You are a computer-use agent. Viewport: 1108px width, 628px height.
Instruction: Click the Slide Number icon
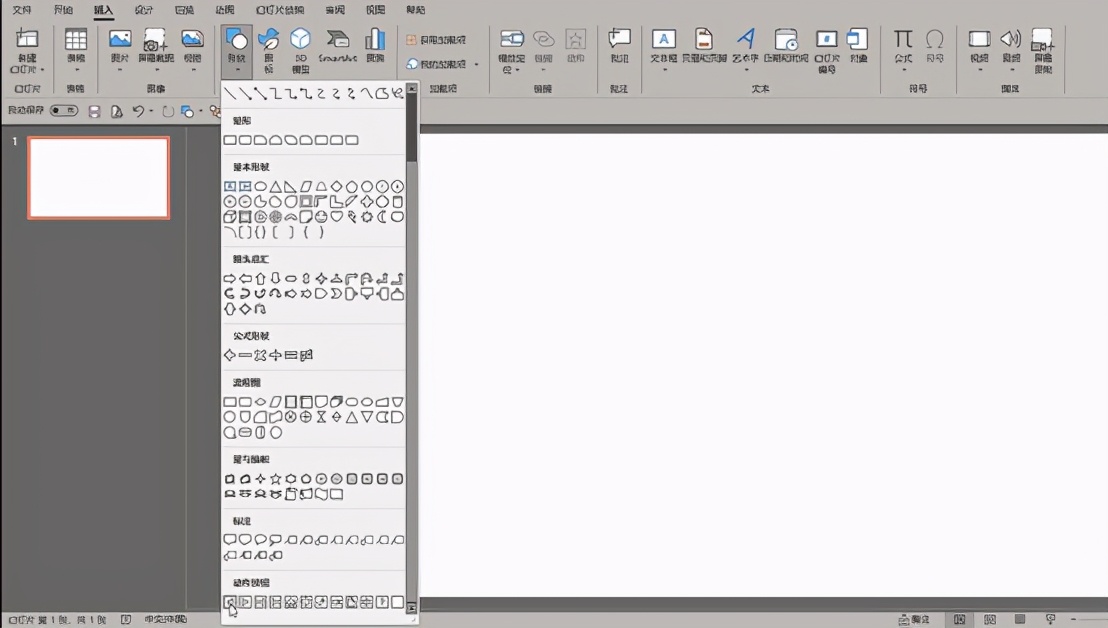coord(827,39)
